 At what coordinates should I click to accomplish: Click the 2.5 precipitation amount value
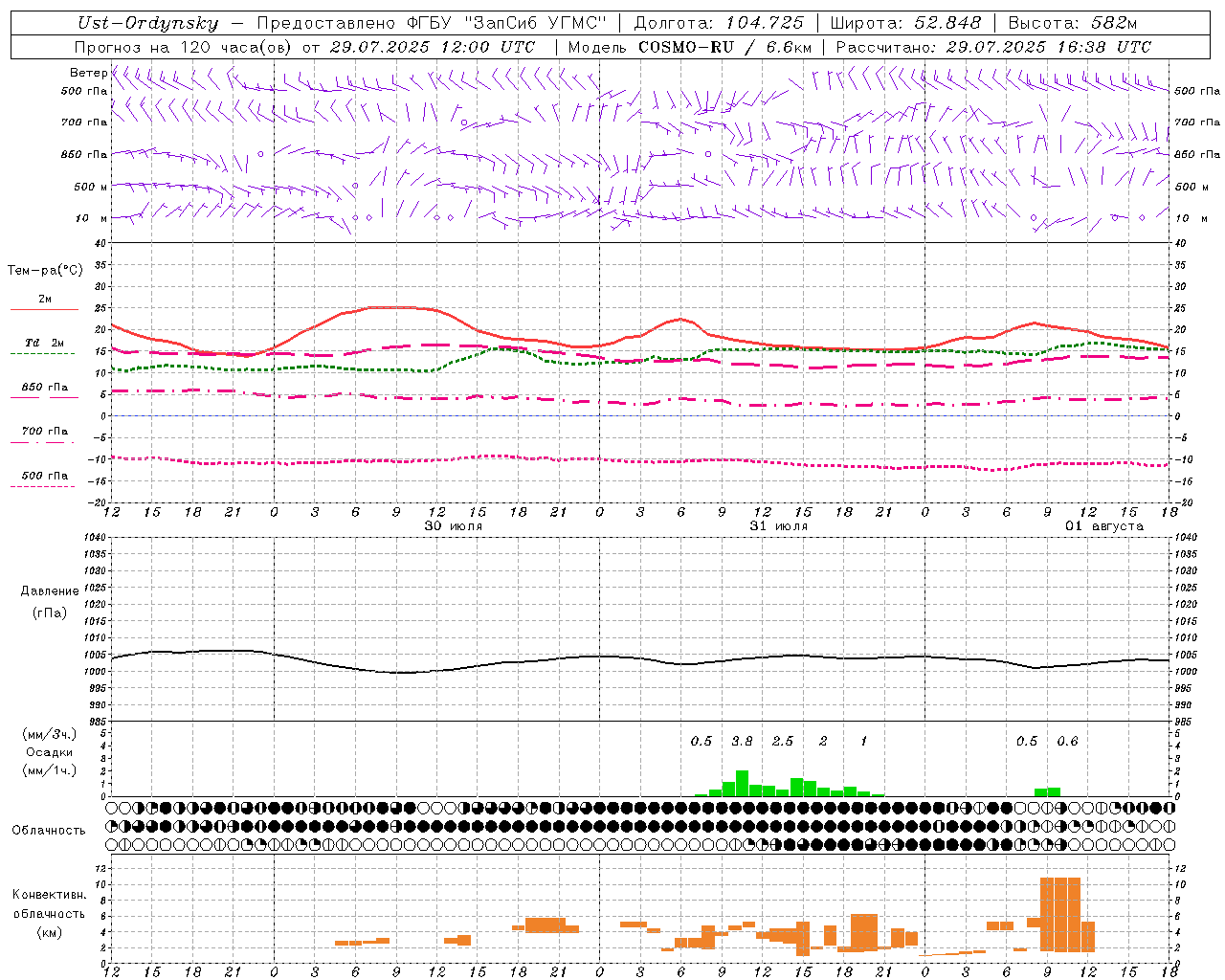pyautogui.click(x=783, y=742)
